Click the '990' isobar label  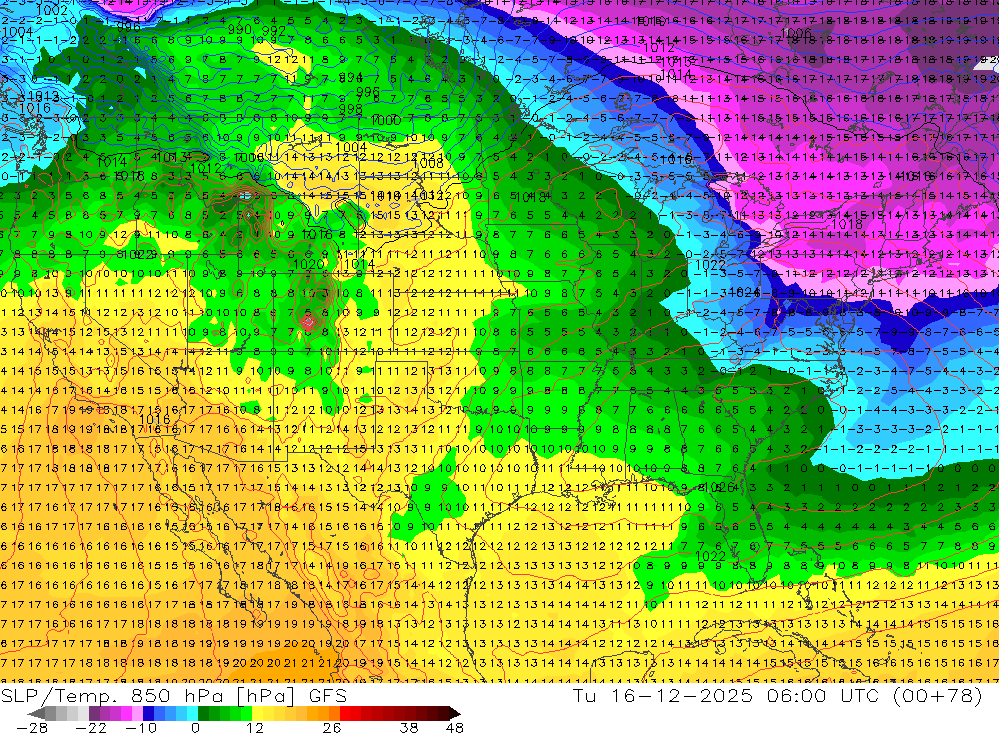click(x=240, y=30)
